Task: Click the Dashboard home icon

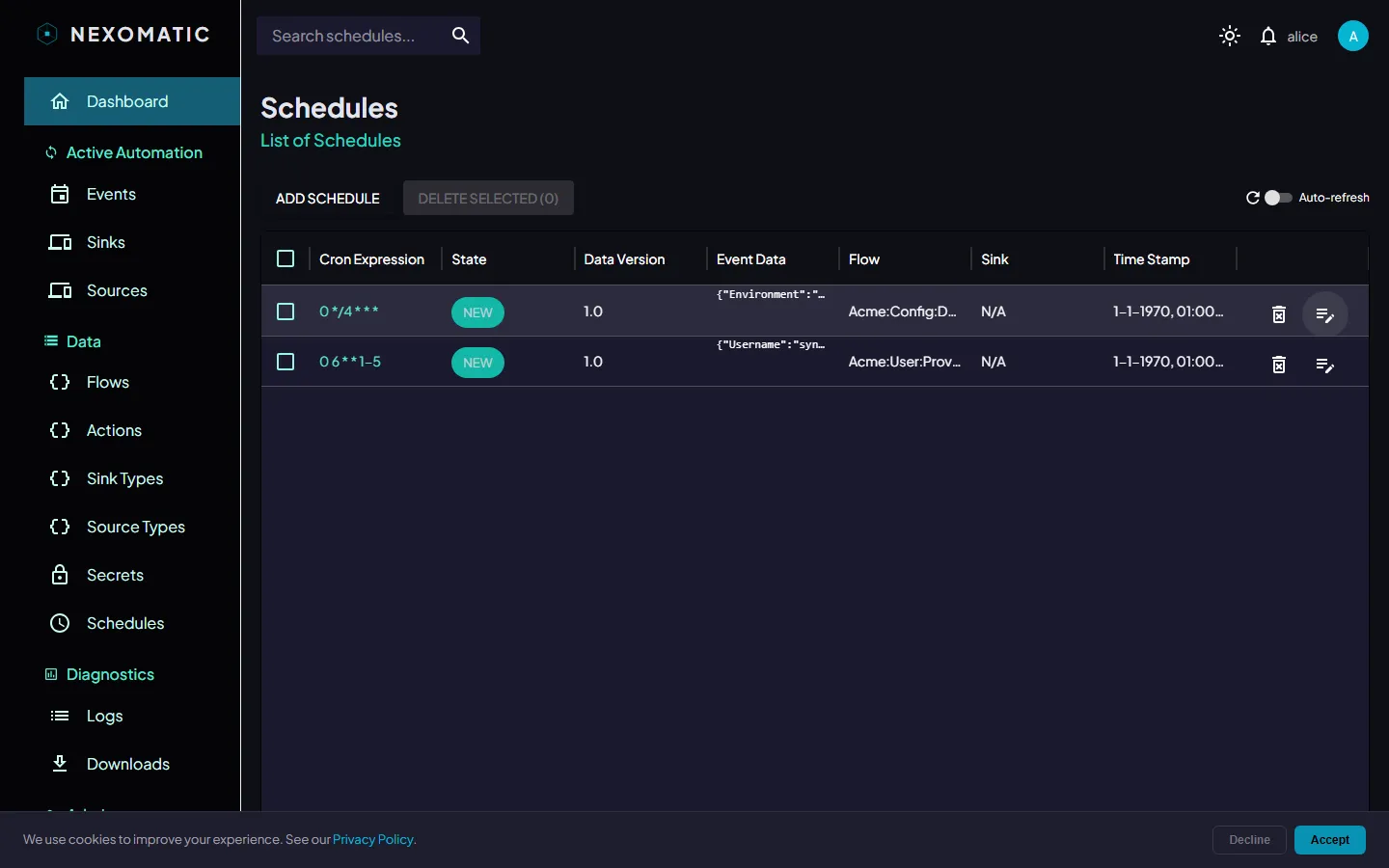Action: (x=60, y=101)
